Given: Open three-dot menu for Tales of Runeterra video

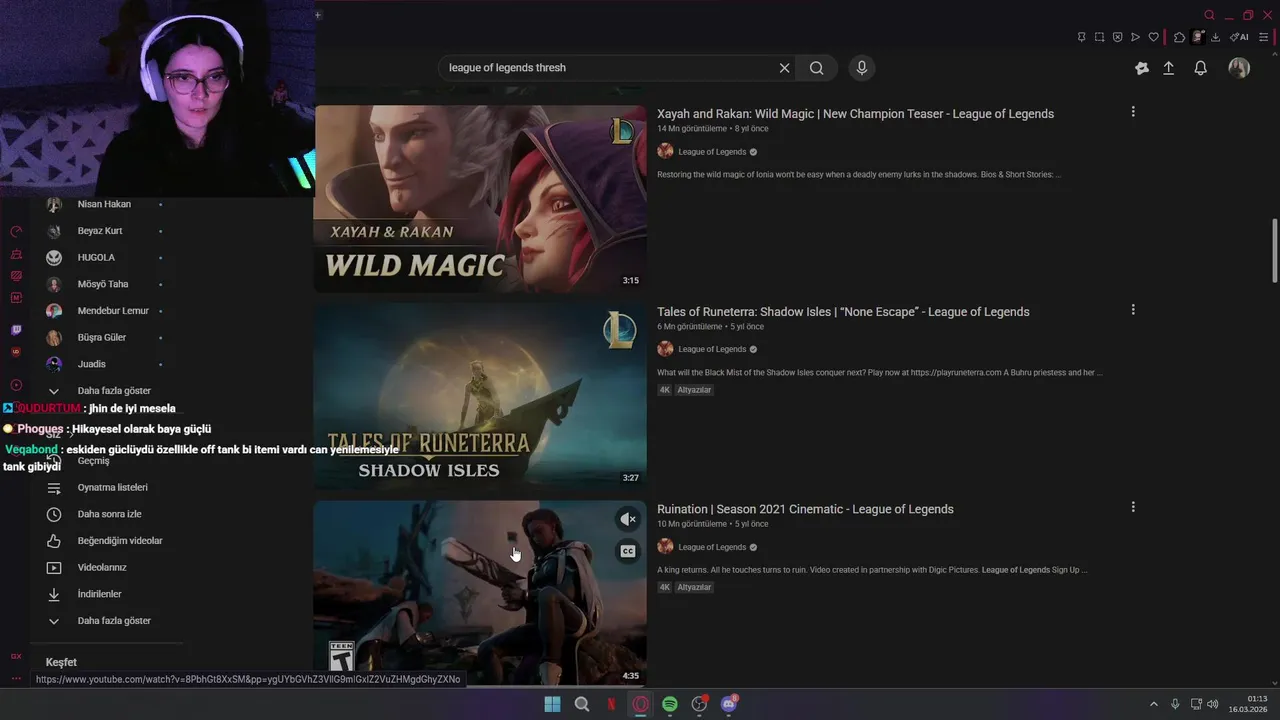Looking at the screenshot, I should click(x=1133, y=310).
